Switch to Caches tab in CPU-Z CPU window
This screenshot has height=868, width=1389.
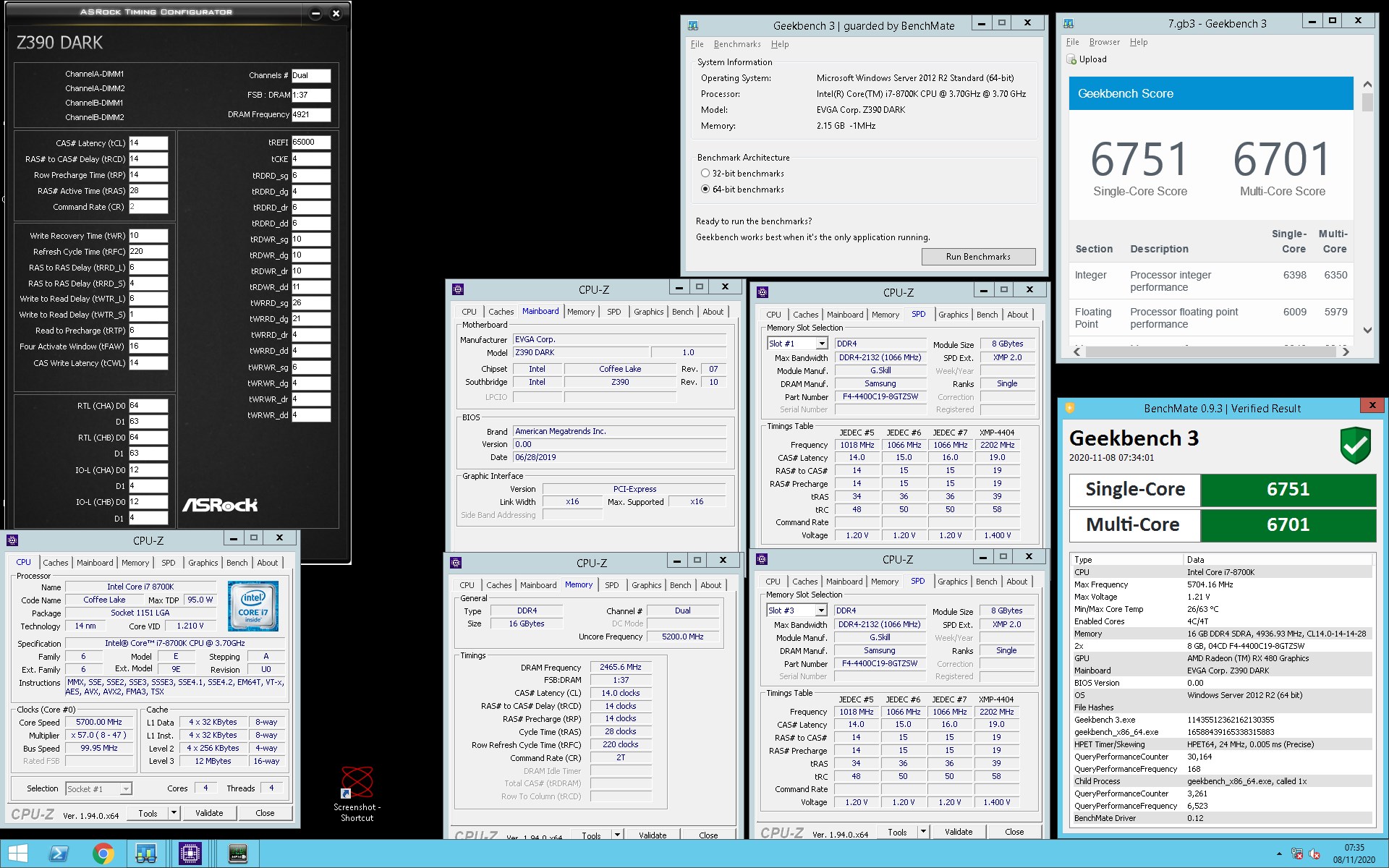[x=56, y=563]
